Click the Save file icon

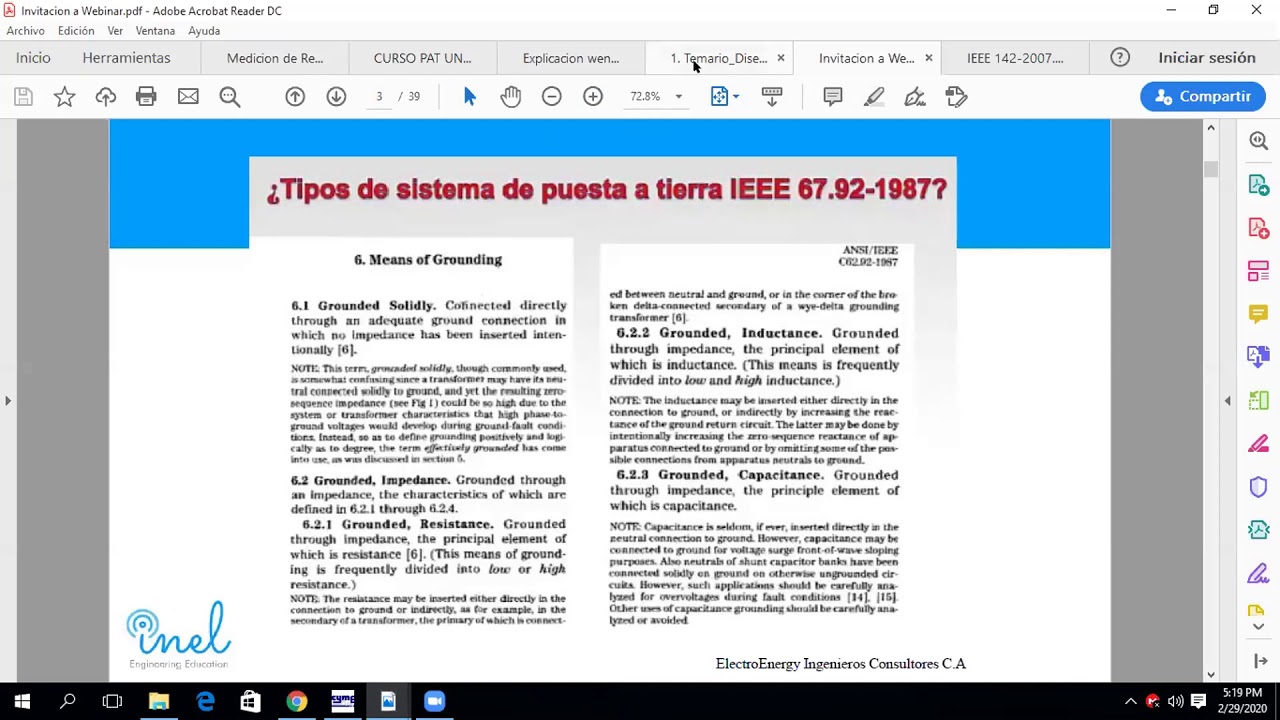pyautogui.click(x=23, y=97)
